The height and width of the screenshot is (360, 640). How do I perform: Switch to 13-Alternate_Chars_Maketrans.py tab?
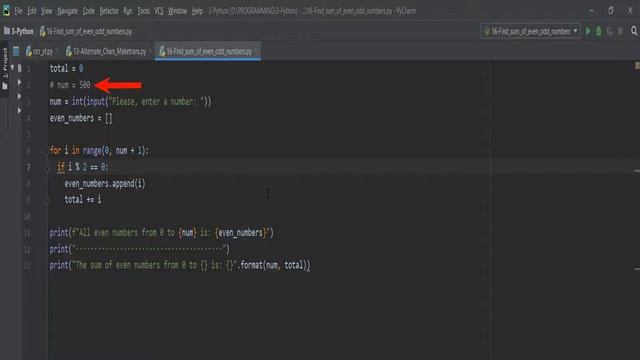pos(105,51)
